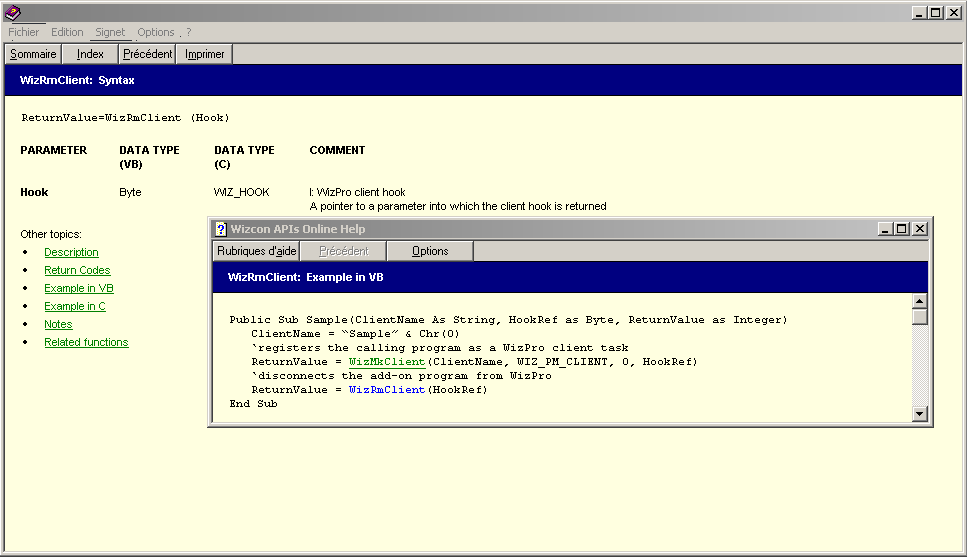Click the scrollbar thumb in popup window

[x=920, y=316]
